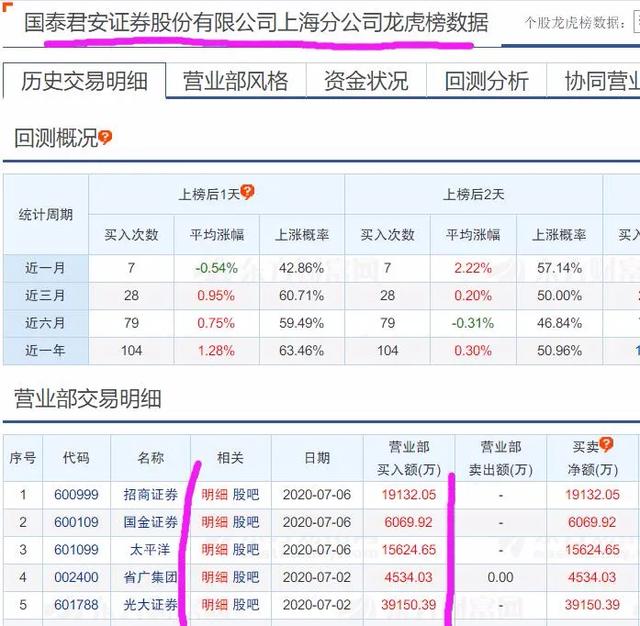Image resolution: width=640 pixels, height=626 pixels.
Task: Click 明细 link in 国金证券 row
Action: tap(215, 522)
